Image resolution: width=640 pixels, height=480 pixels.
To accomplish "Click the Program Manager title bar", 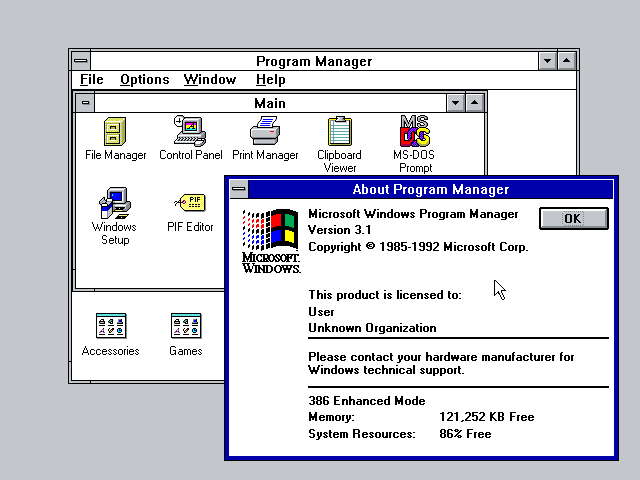I will (x=314, y=61).
